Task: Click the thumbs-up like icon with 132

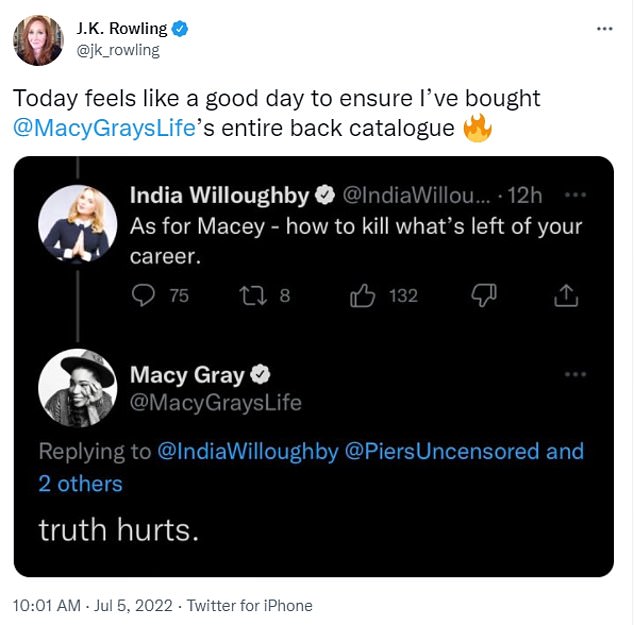Action: click(x=361, y=296)
